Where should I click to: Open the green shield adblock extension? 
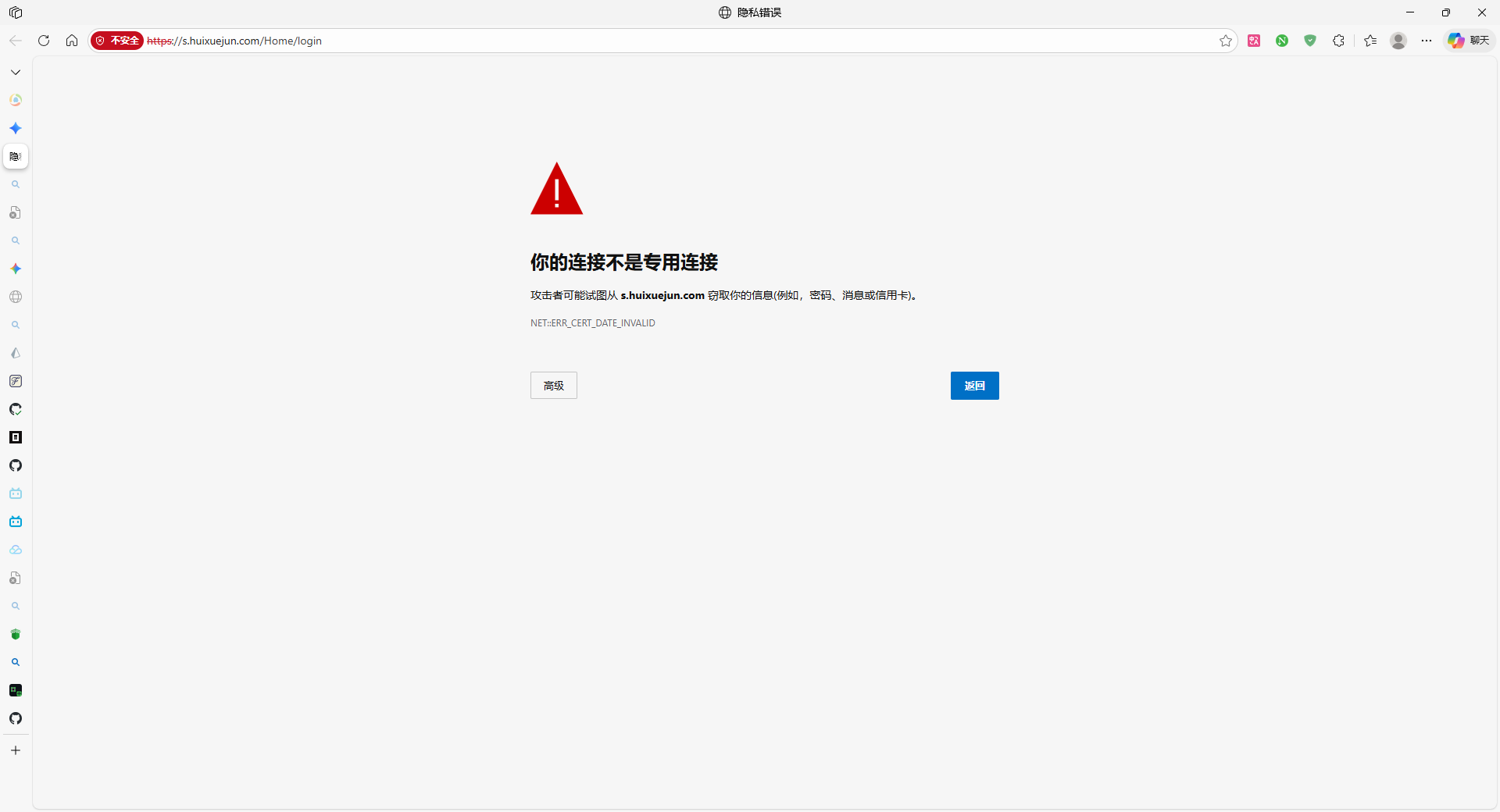pos(1310,41)
